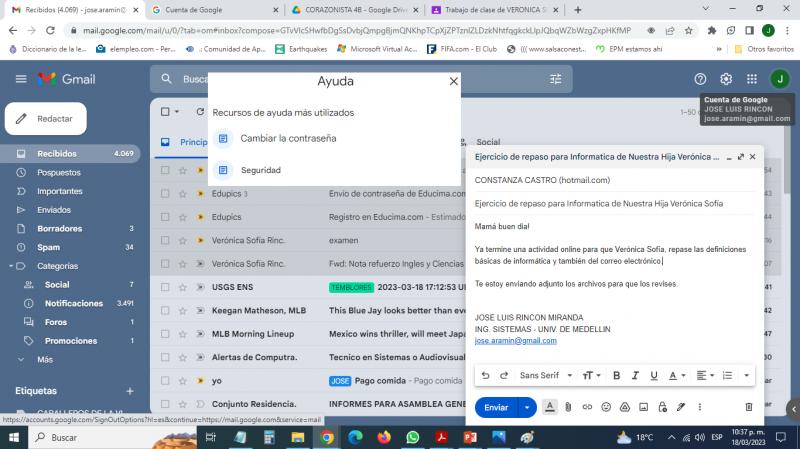800x449 pixels.
Task: Click compose subject field
Action: click(614, 204)
